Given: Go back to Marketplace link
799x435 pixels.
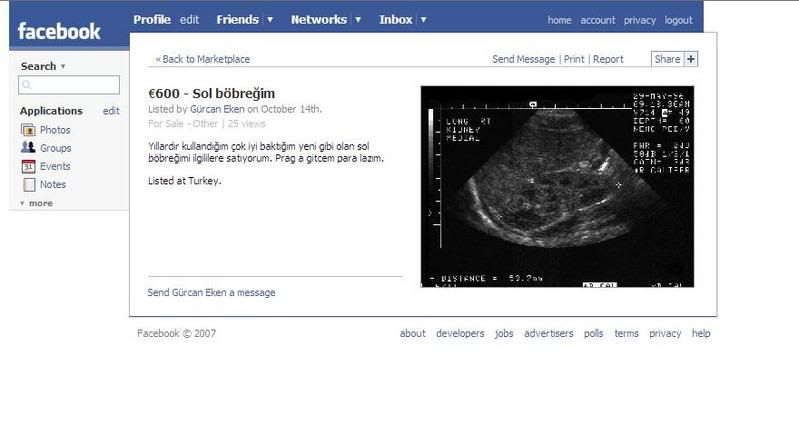Looking at the screenshot, I should tap(203, 59).
